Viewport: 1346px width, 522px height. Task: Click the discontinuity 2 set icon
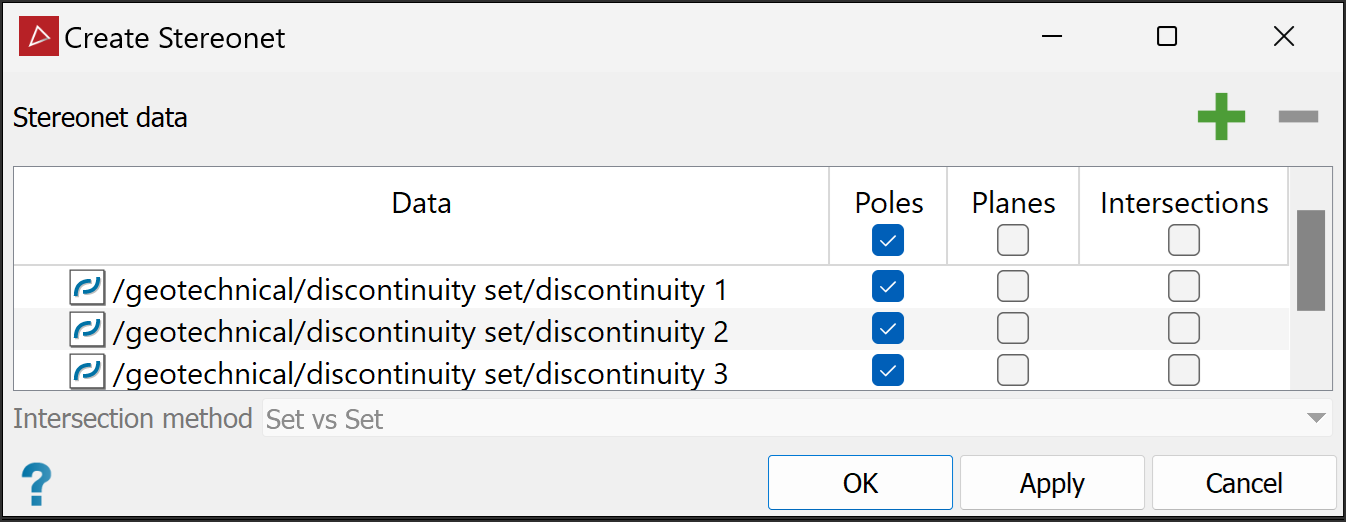click(x=87, y=329)
